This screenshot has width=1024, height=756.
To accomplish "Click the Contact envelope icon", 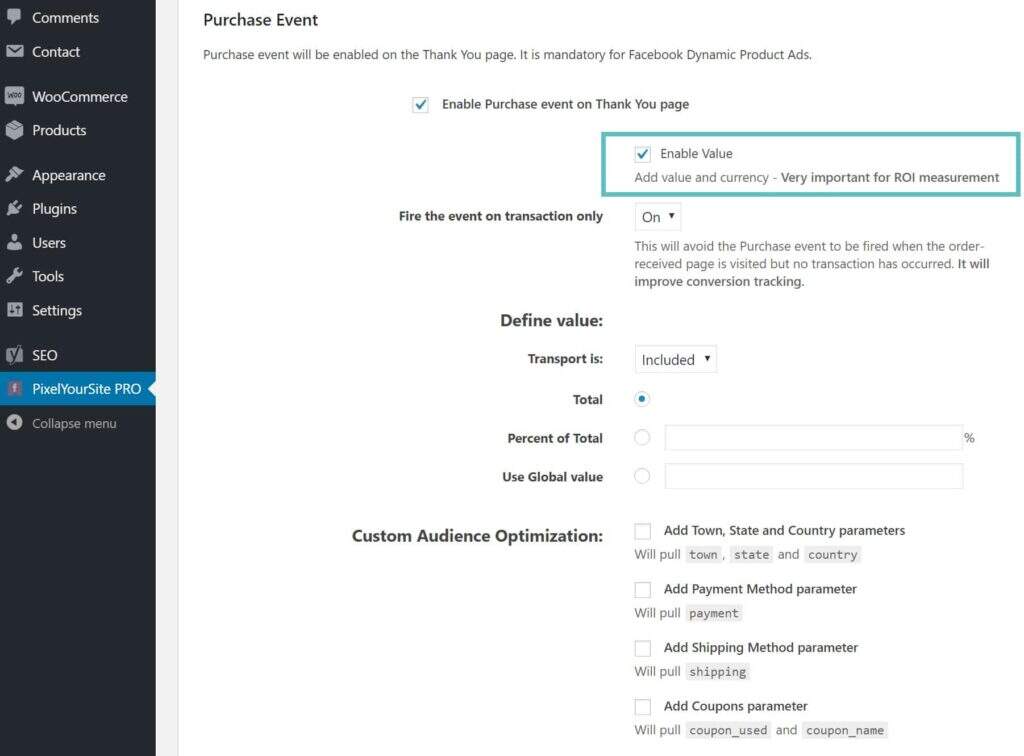I will pyautogui.click(x=14, y=51).
